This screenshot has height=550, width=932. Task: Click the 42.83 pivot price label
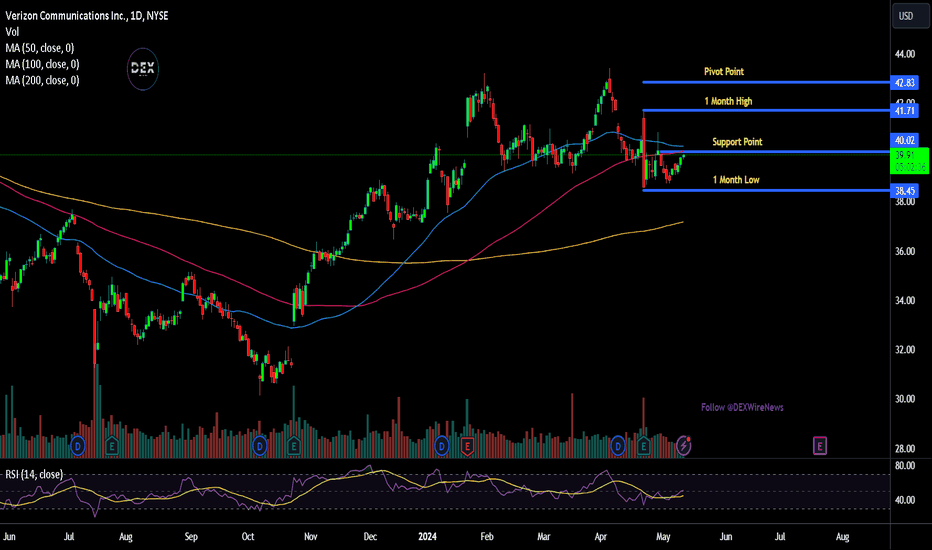click(x=904, y=83)
